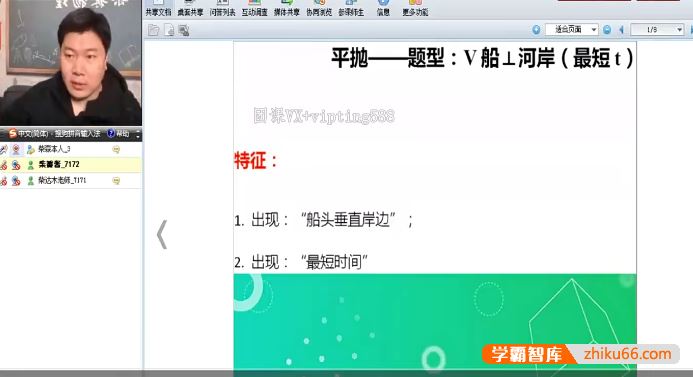This screenshot has height=377, width=693.
Task: Open the 更多功能 more features menu
Action: tap(415, 9)
